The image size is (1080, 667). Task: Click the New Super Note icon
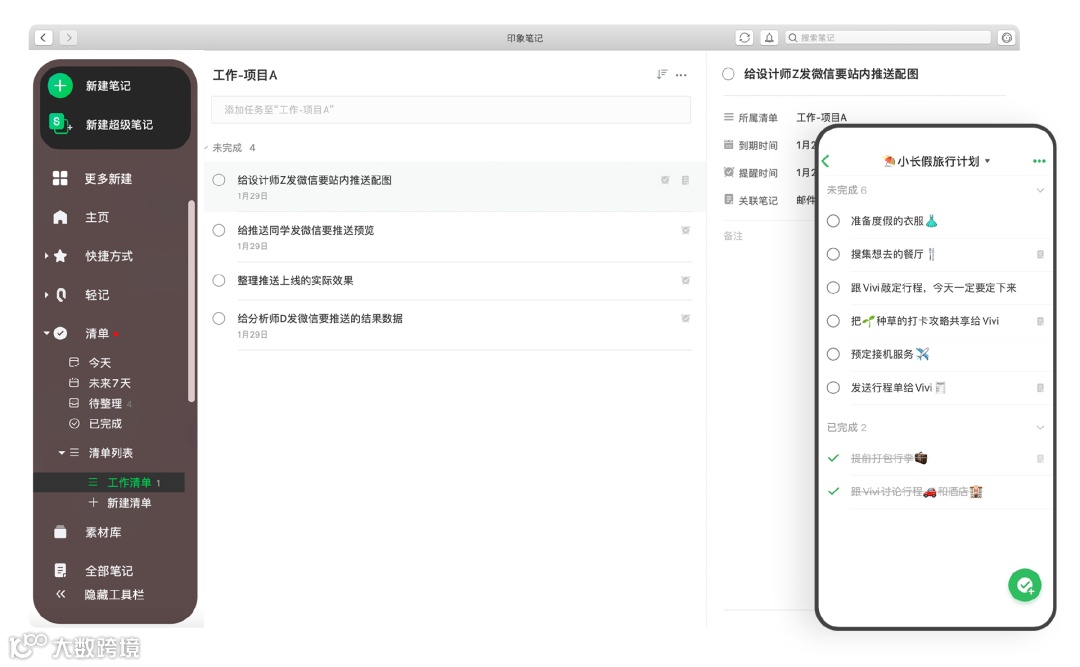tap(60, 124)
